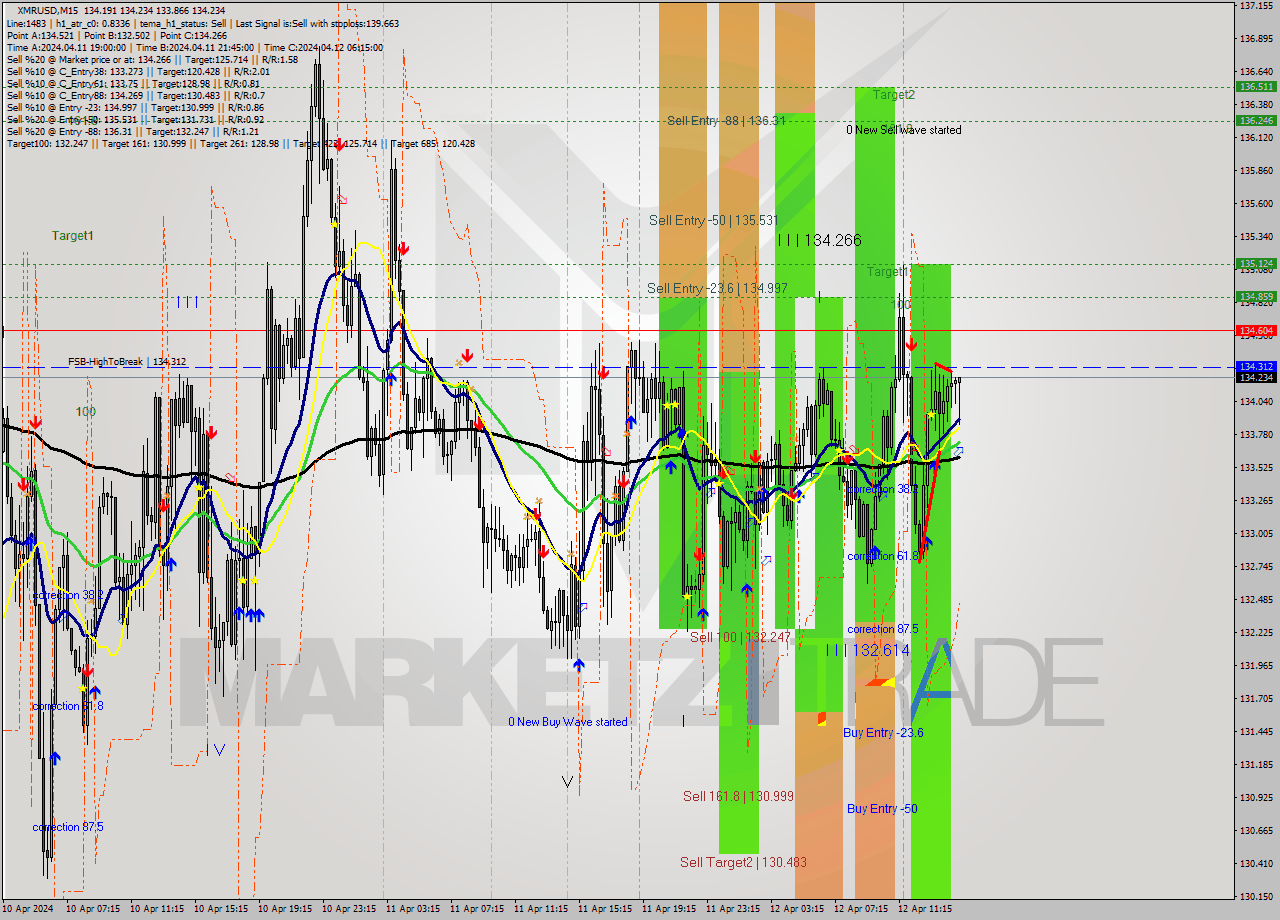Image resolution: width=1280 pixels, height=920 pixels.
Task: Click the 136.895 price axis value
Action: click(x=1257, y=39)
